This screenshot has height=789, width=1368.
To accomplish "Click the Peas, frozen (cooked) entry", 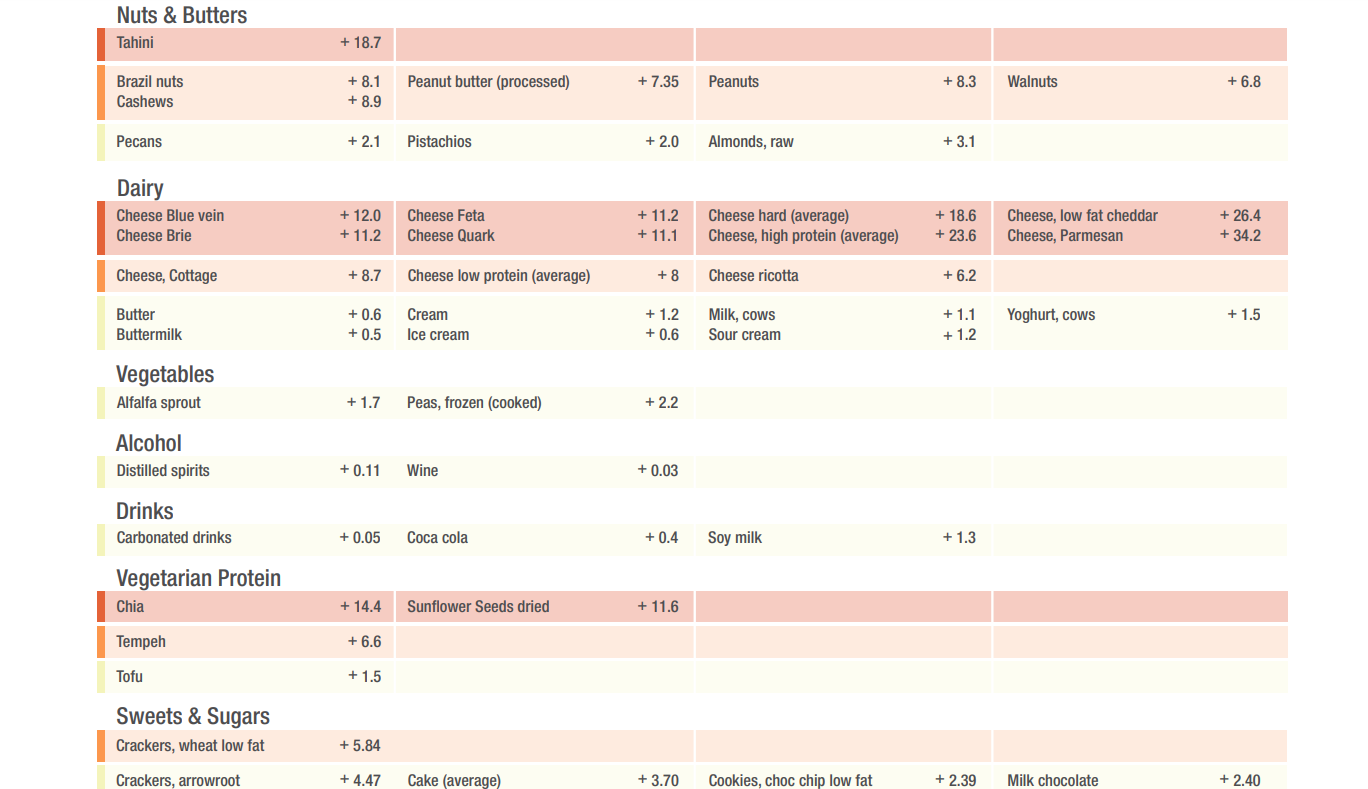I will point(474,403).
